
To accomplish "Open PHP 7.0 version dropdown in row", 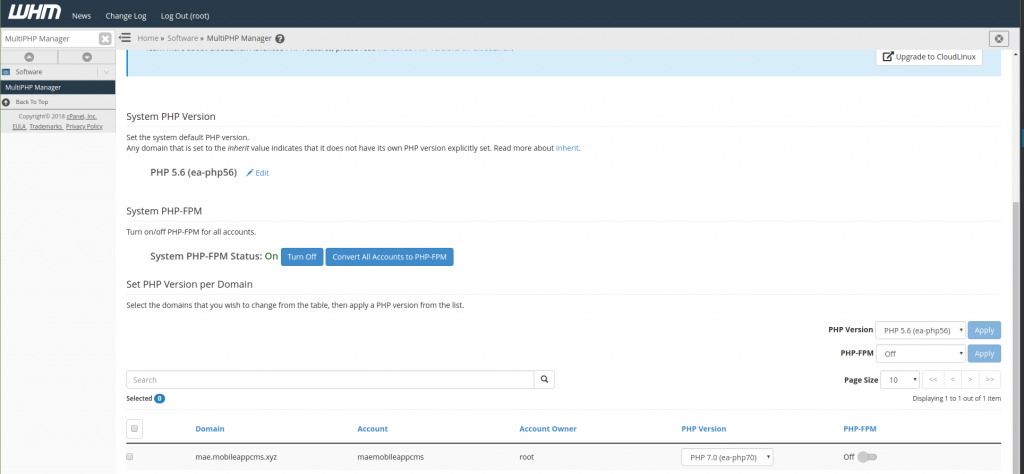I will (x=727, y=457).
